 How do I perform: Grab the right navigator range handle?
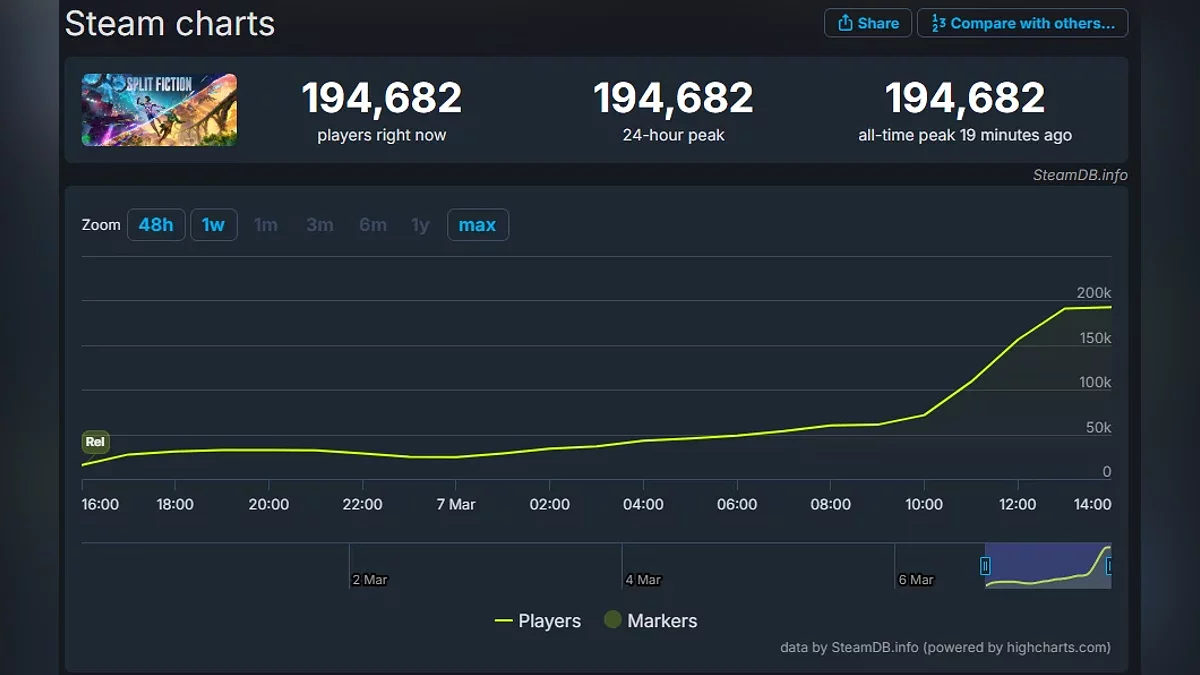(x=1109, y=566)
